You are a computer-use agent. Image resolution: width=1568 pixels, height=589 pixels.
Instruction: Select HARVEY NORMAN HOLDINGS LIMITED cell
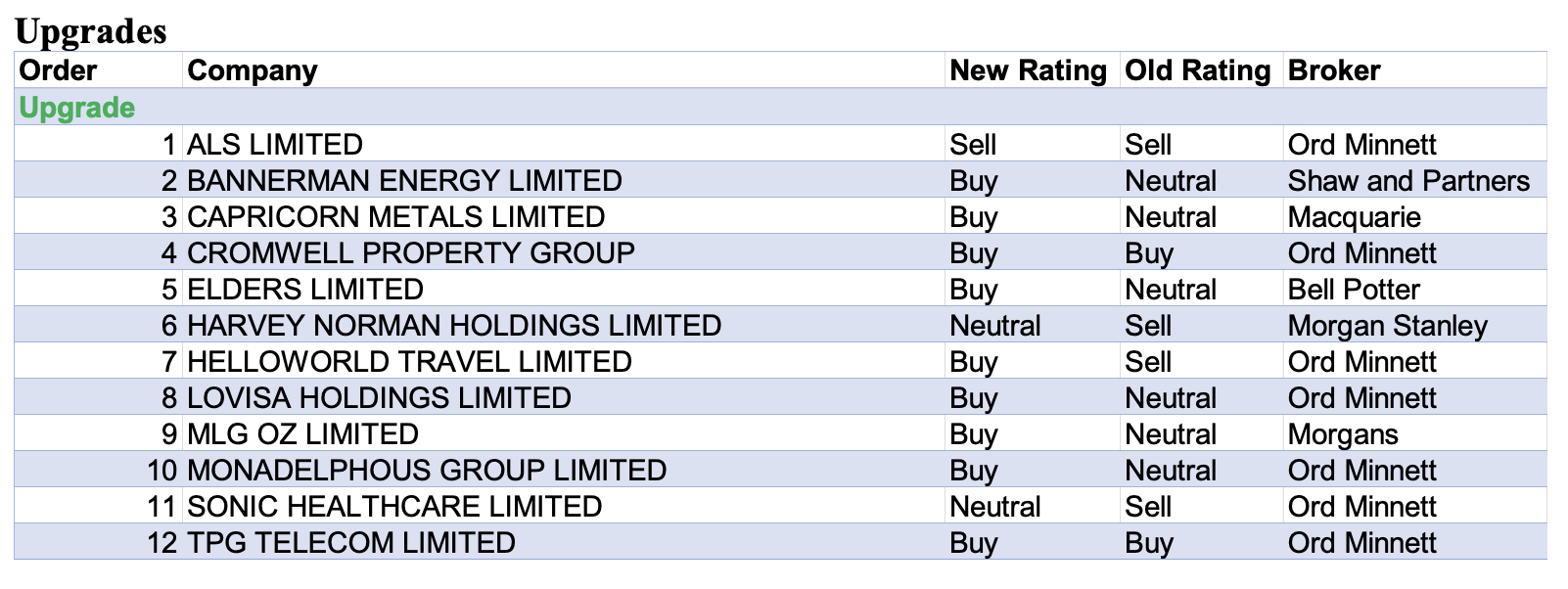pyautogui.click(x=454, y=326)
